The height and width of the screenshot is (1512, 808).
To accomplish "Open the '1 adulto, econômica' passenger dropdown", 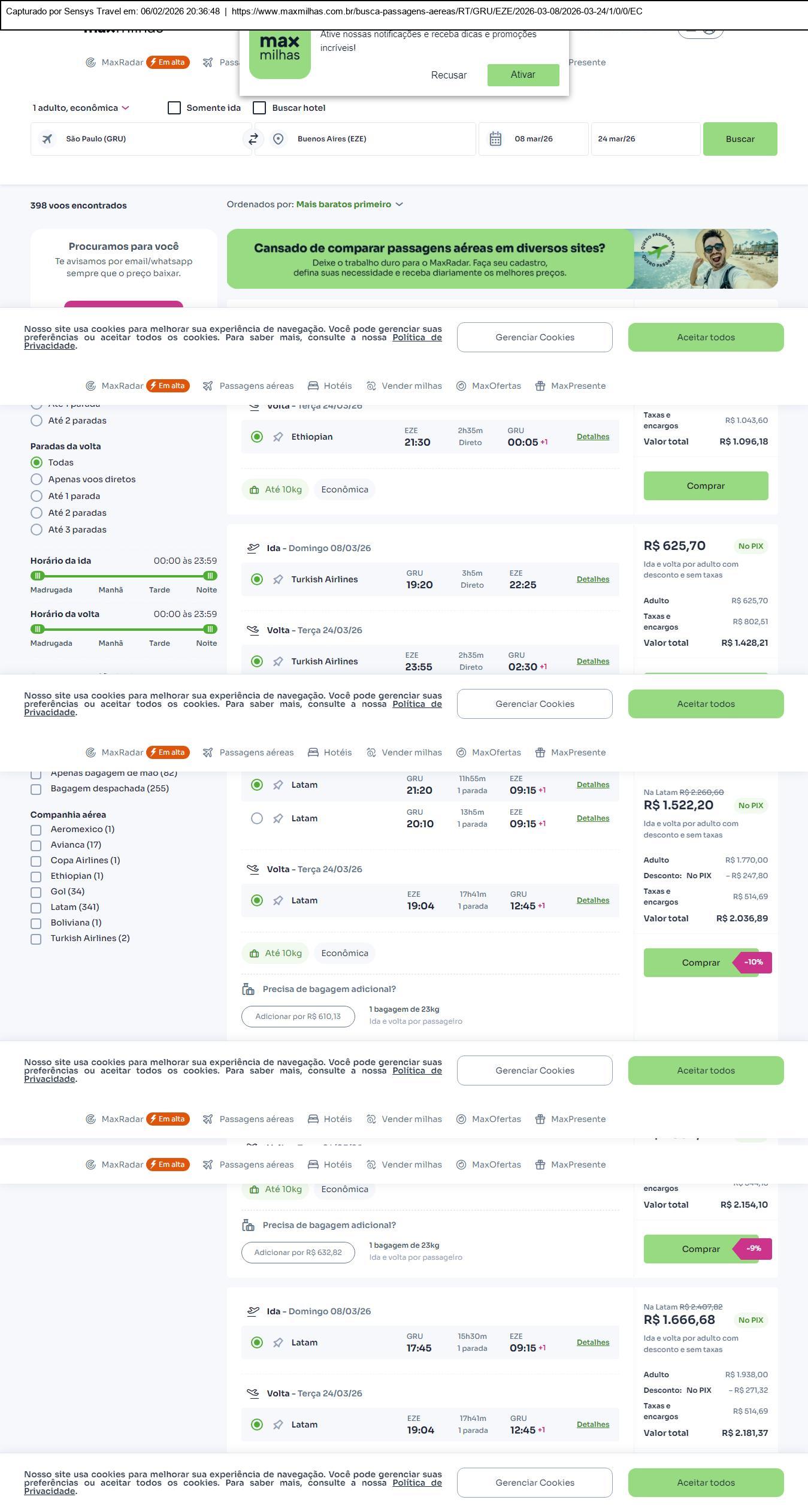I will click(x=81, y=108).
